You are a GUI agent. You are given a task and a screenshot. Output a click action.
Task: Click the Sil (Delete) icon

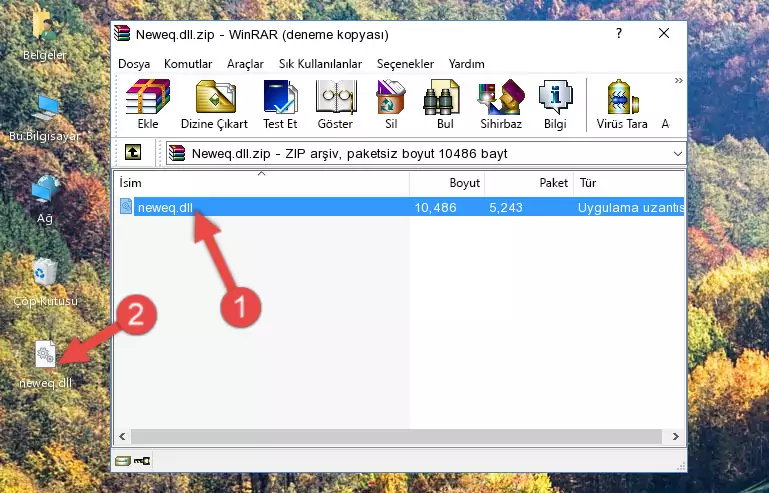click(391, 104)
